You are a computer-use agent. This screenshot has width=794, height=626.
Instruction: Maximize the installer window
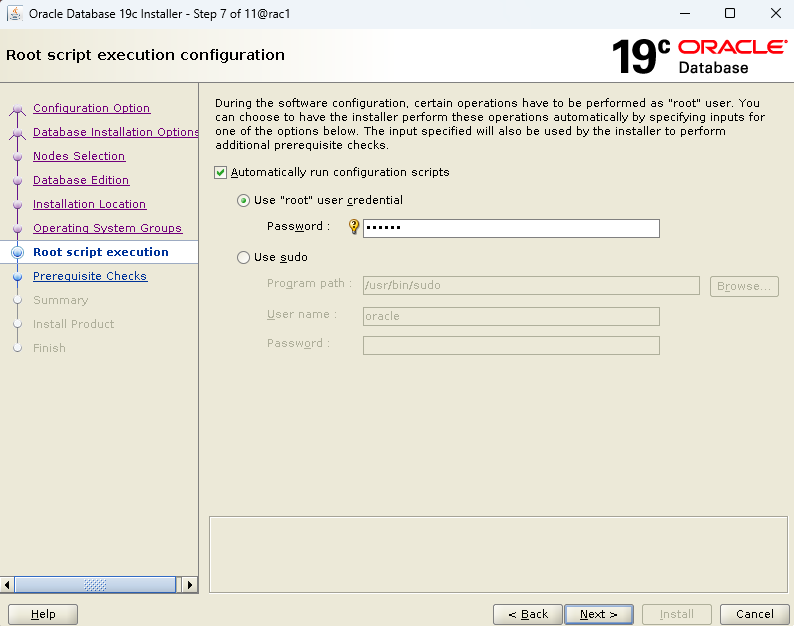pyautogui.click(x=730, y=13)
